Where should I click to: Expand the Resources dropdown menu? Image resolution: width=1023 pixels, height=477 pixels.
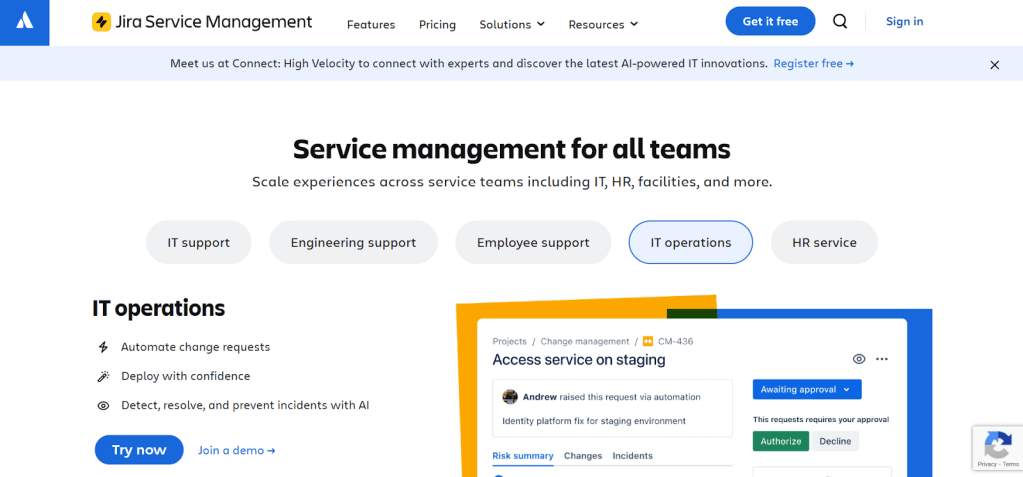click(x=603, y=24)
